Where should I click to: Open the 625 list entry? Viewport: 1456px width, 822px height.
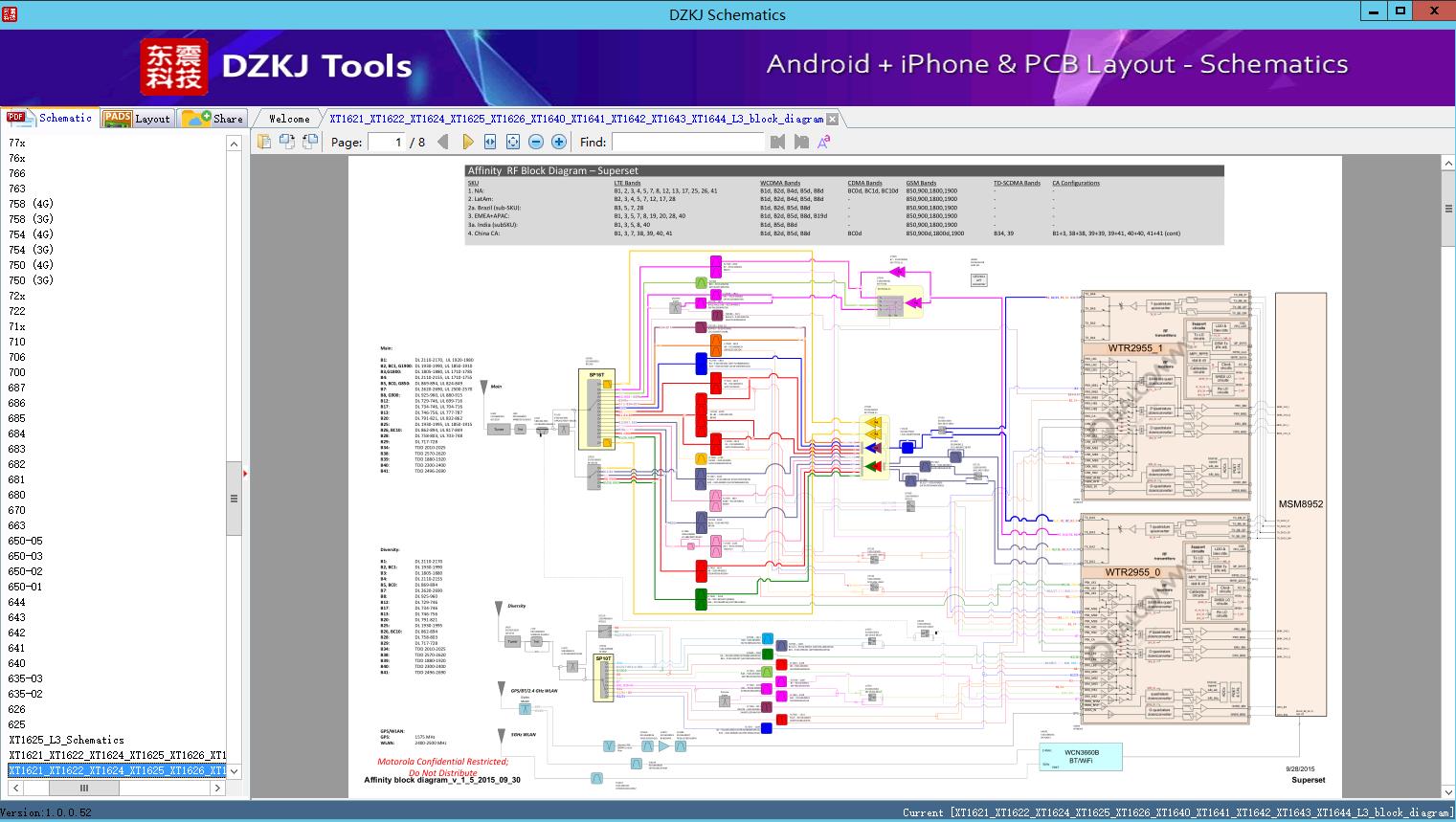(x=17, y=724)
